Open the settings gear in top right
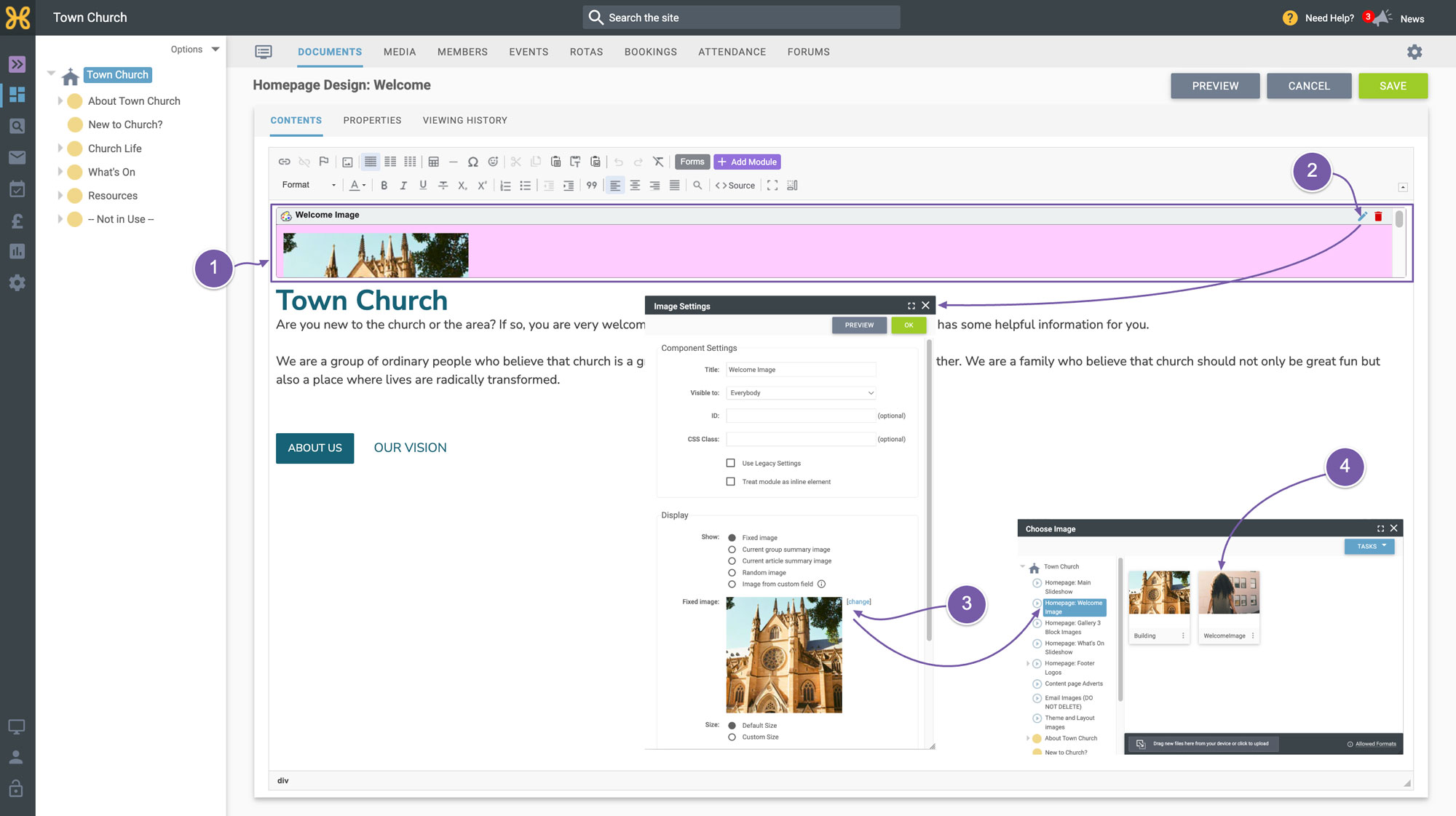 1415,52
